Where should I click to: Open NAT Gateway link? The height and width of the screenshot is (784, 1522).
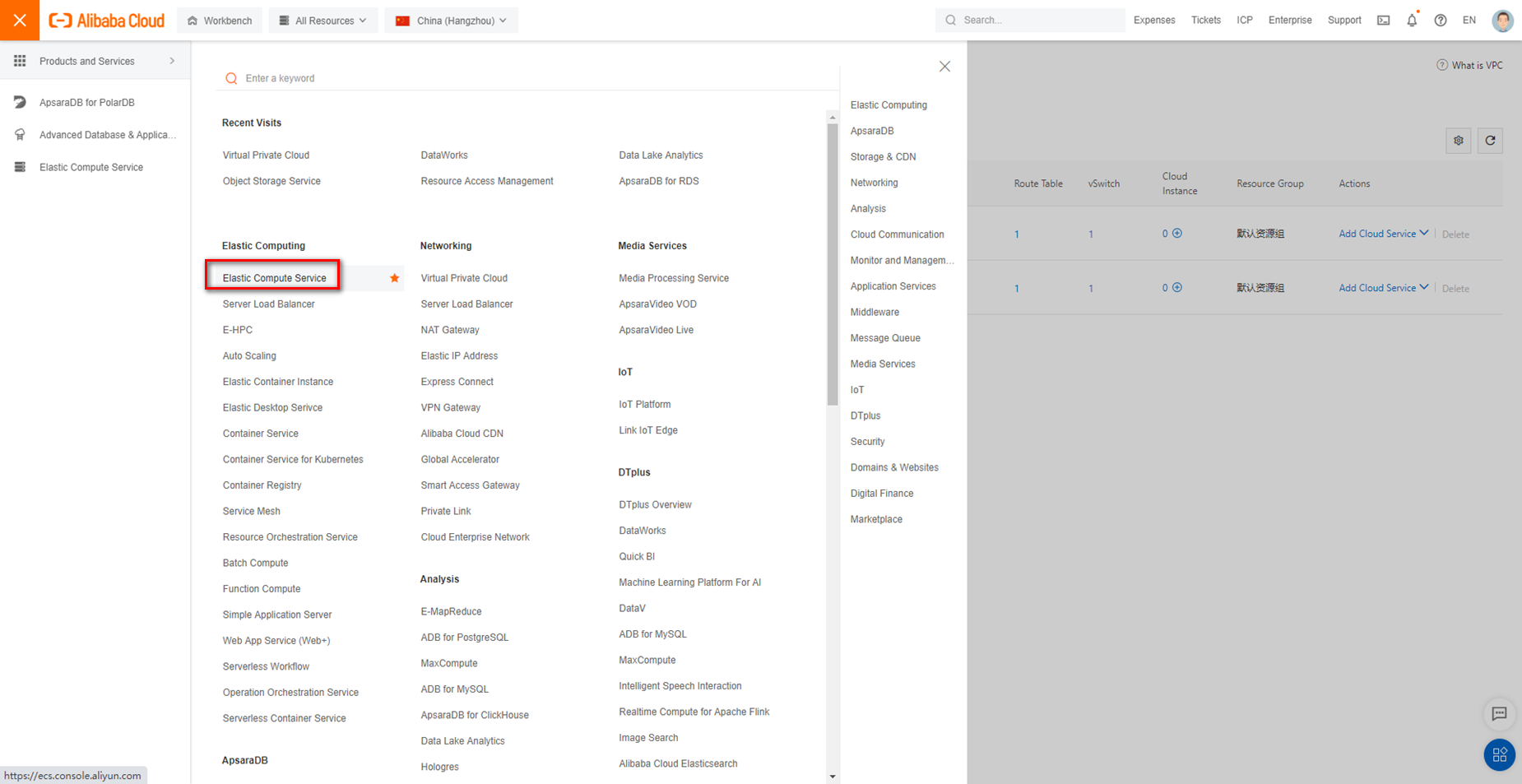450,330
